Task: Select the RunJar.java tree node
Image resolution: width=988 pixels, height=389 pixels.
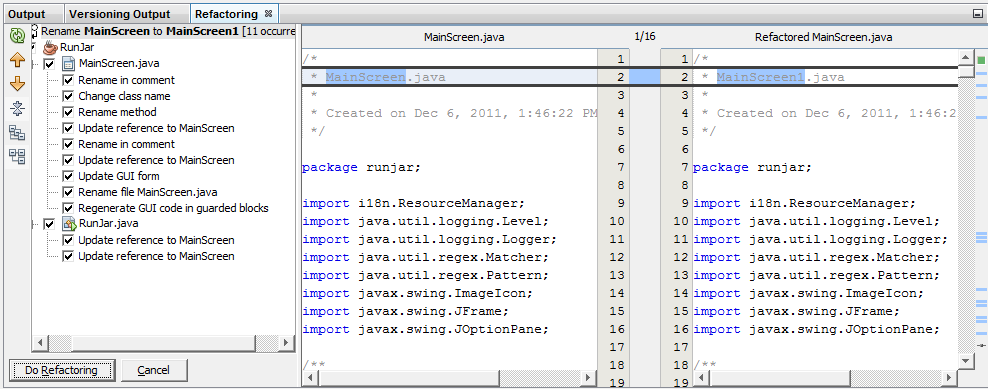Action: pyautogui.click(x=109, y=224)
